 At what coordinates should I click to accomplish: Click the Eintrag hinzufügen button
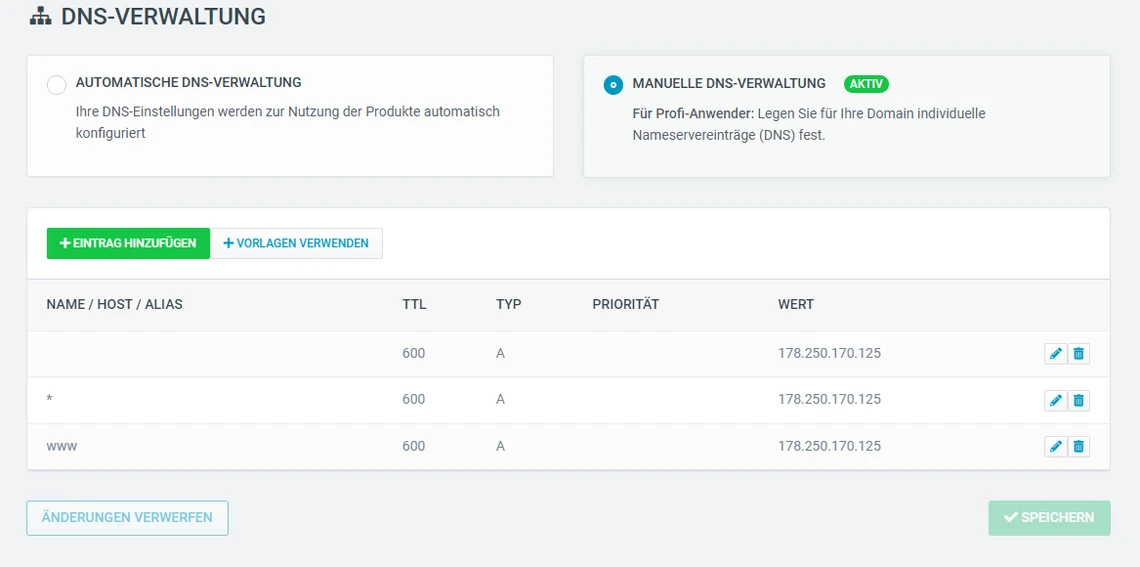point(128,243)
